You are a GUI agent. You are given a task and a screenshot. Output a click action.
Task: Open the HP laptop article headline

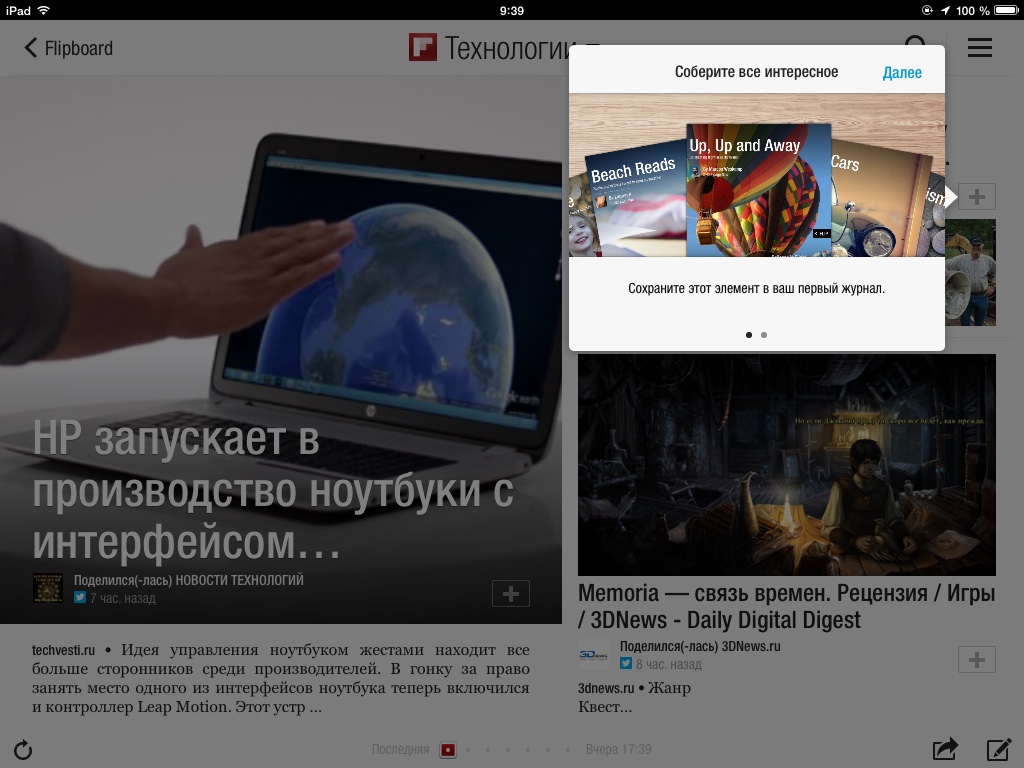274,490
